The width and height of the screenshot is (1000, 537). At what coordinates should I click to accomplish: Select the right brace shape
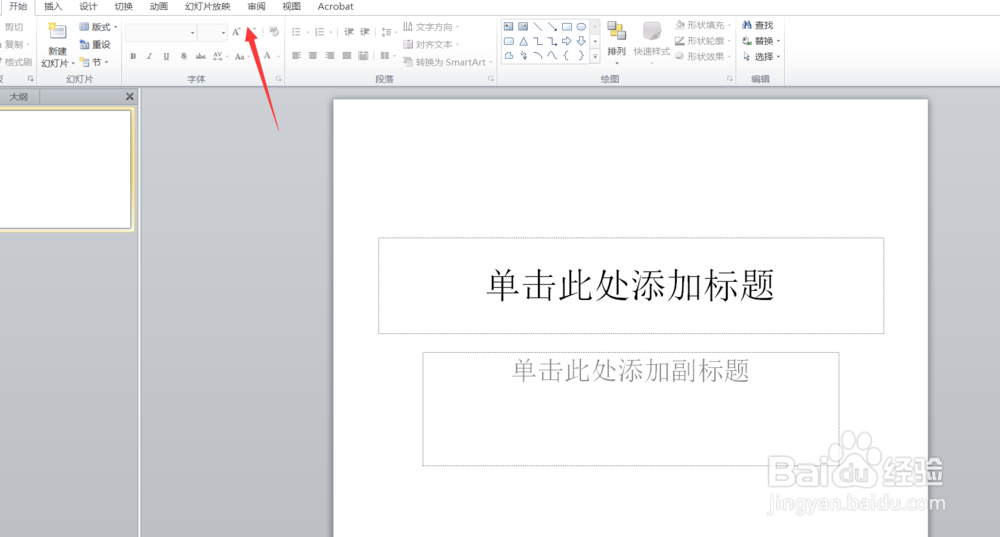pyautogui.click(x=581, y=55)
